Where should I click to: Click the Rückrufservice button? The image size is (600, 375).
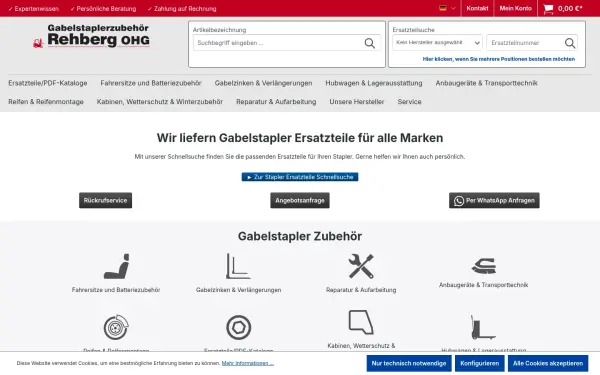pos(105,201)
